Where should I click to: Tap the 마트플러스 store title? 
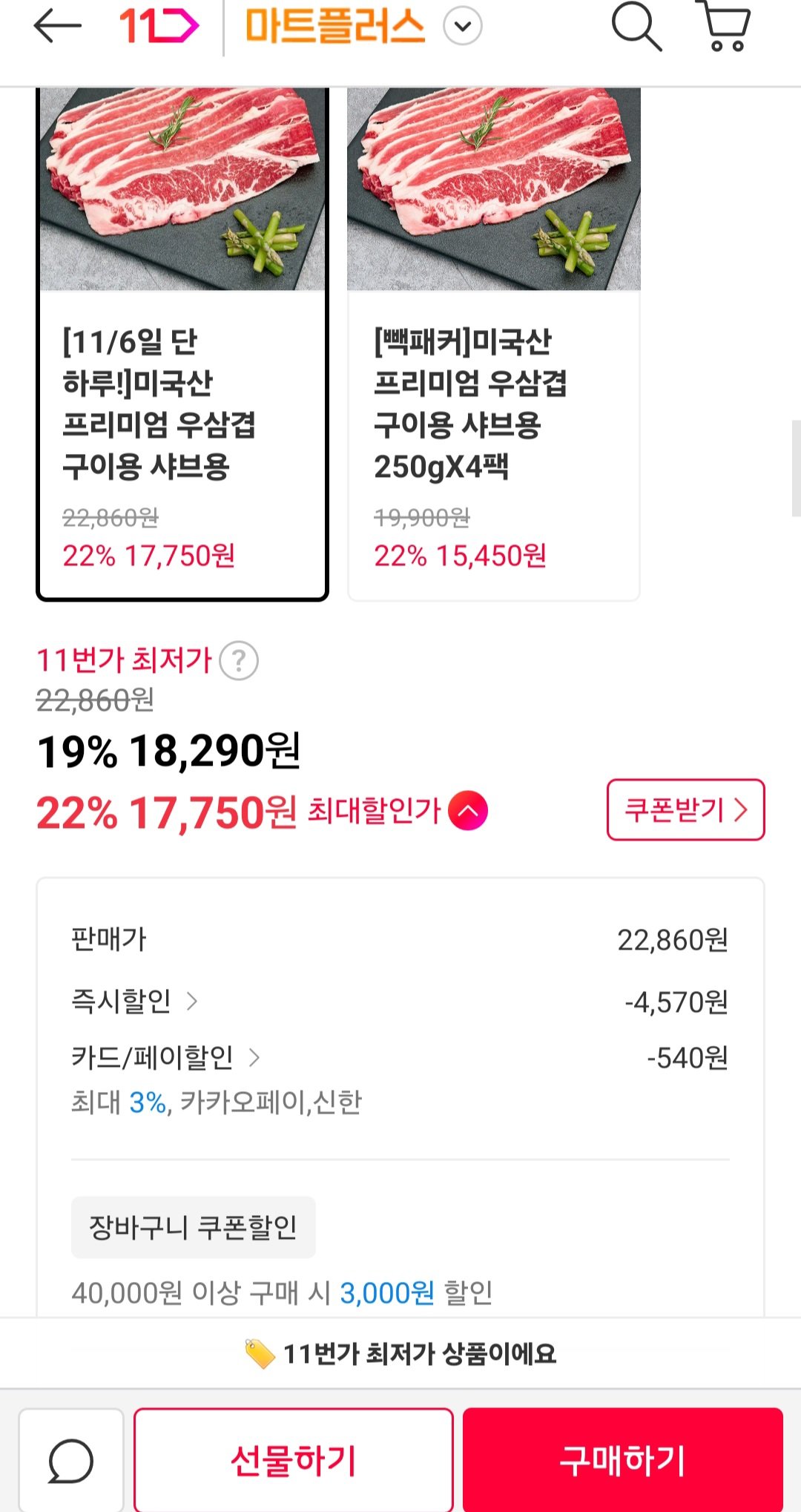tap(335, 27)
